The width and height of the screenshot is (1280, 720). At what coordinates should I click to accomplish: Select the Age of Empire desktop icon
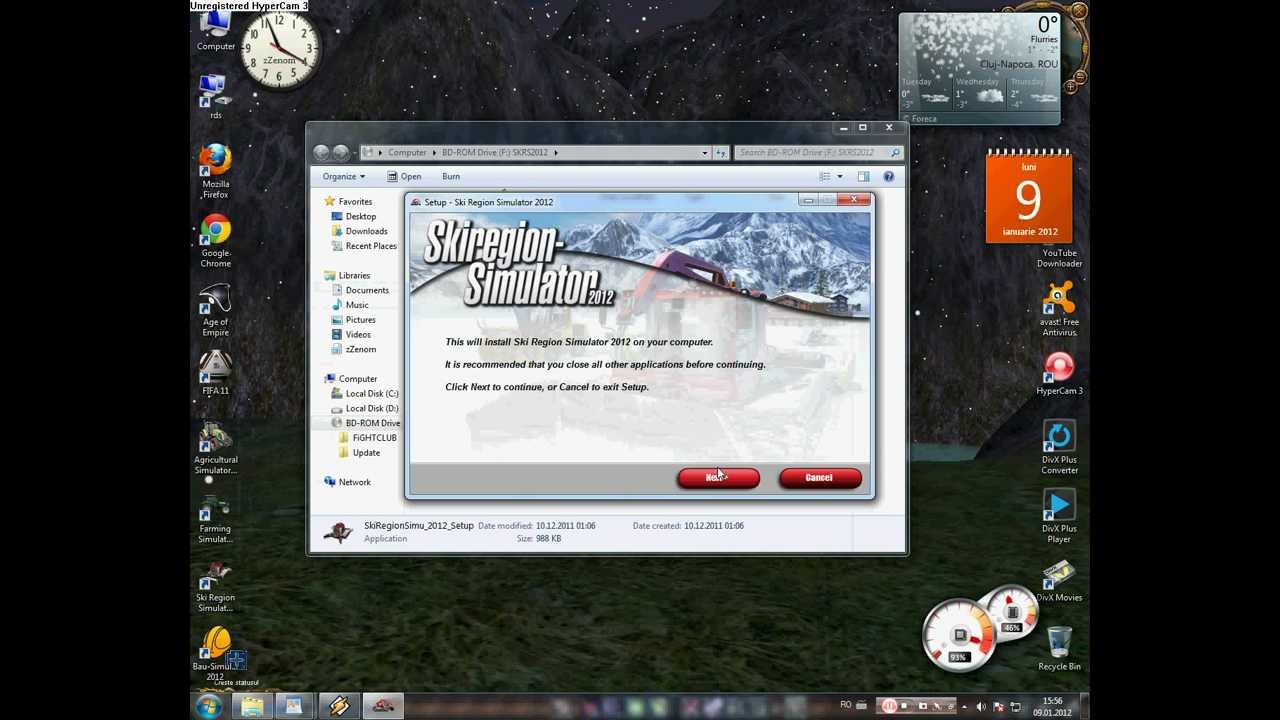(x=215, y=311)
